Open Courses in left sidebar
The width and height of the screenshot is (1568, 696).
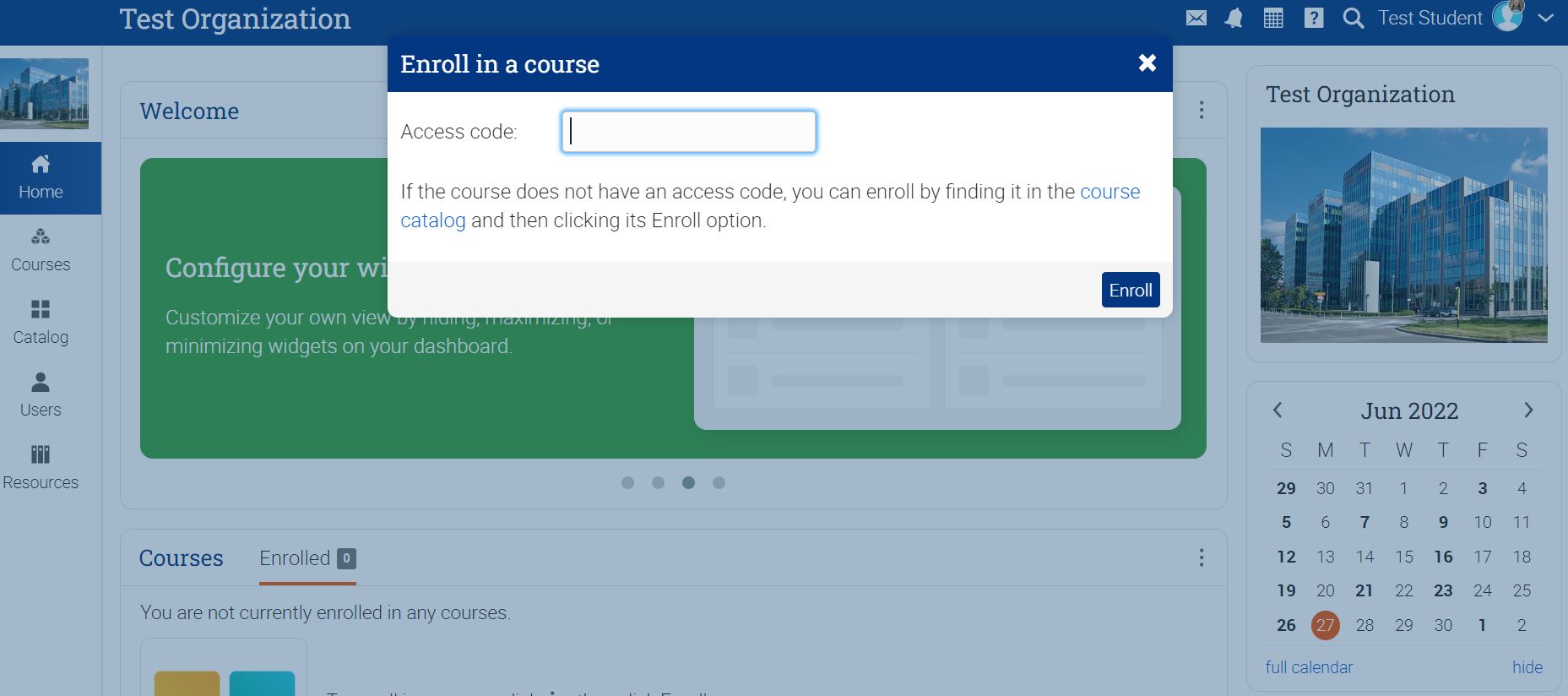[41, 250]
